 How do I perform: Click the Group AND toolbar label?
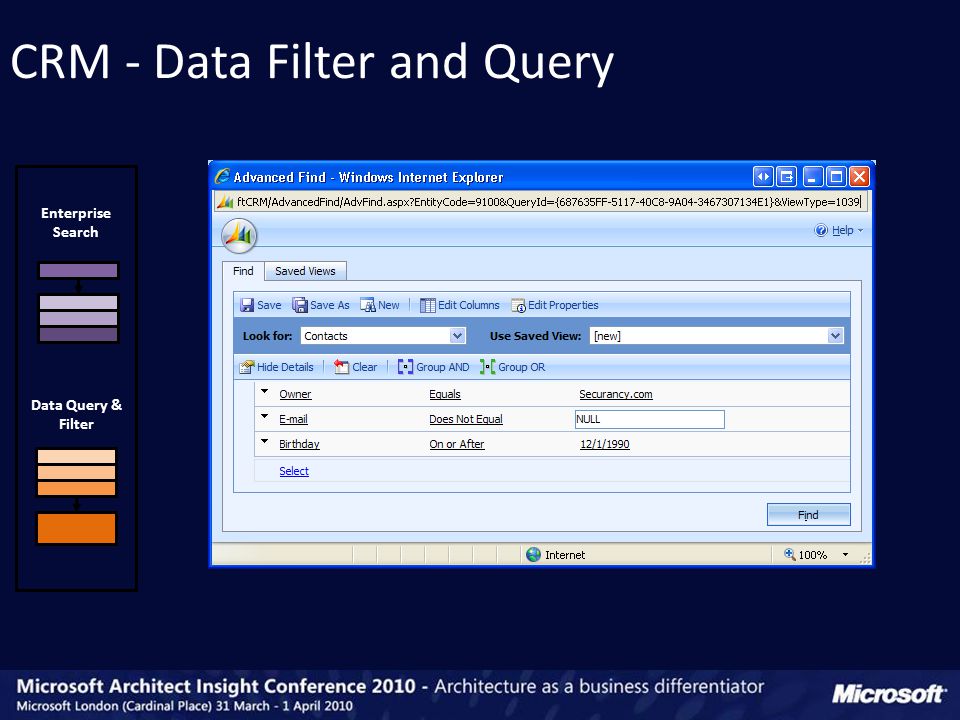point(443,367)
